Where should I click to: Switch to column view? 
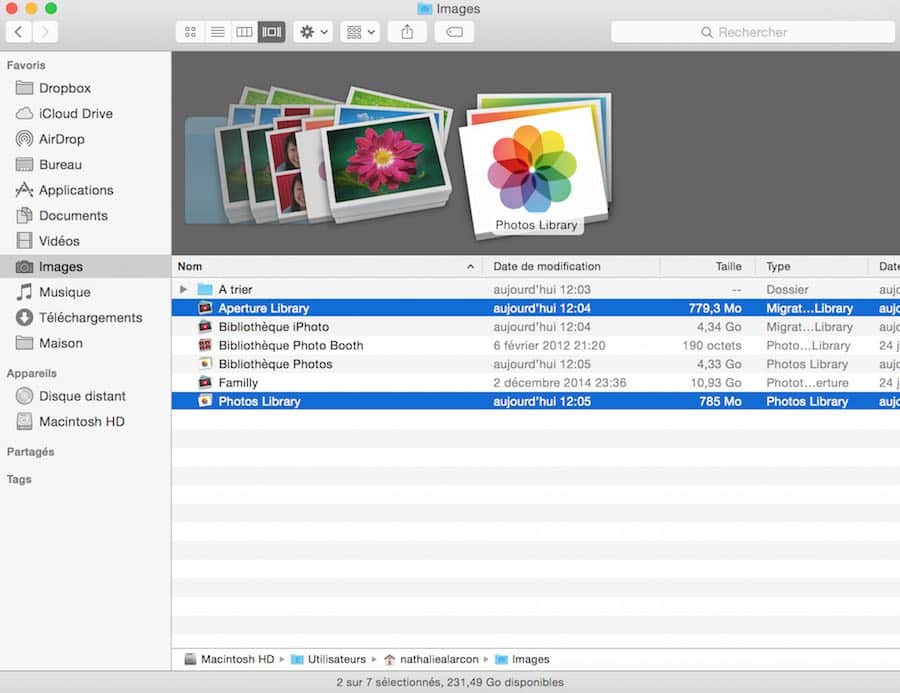coord(244,32)
